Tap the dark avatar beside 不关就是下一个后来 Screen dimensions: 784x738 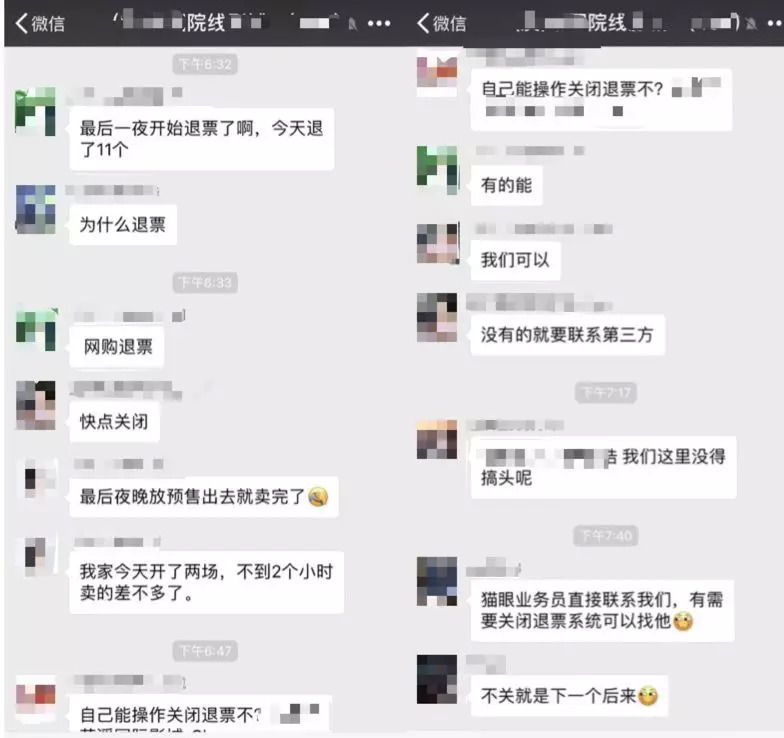coord(437,679)
